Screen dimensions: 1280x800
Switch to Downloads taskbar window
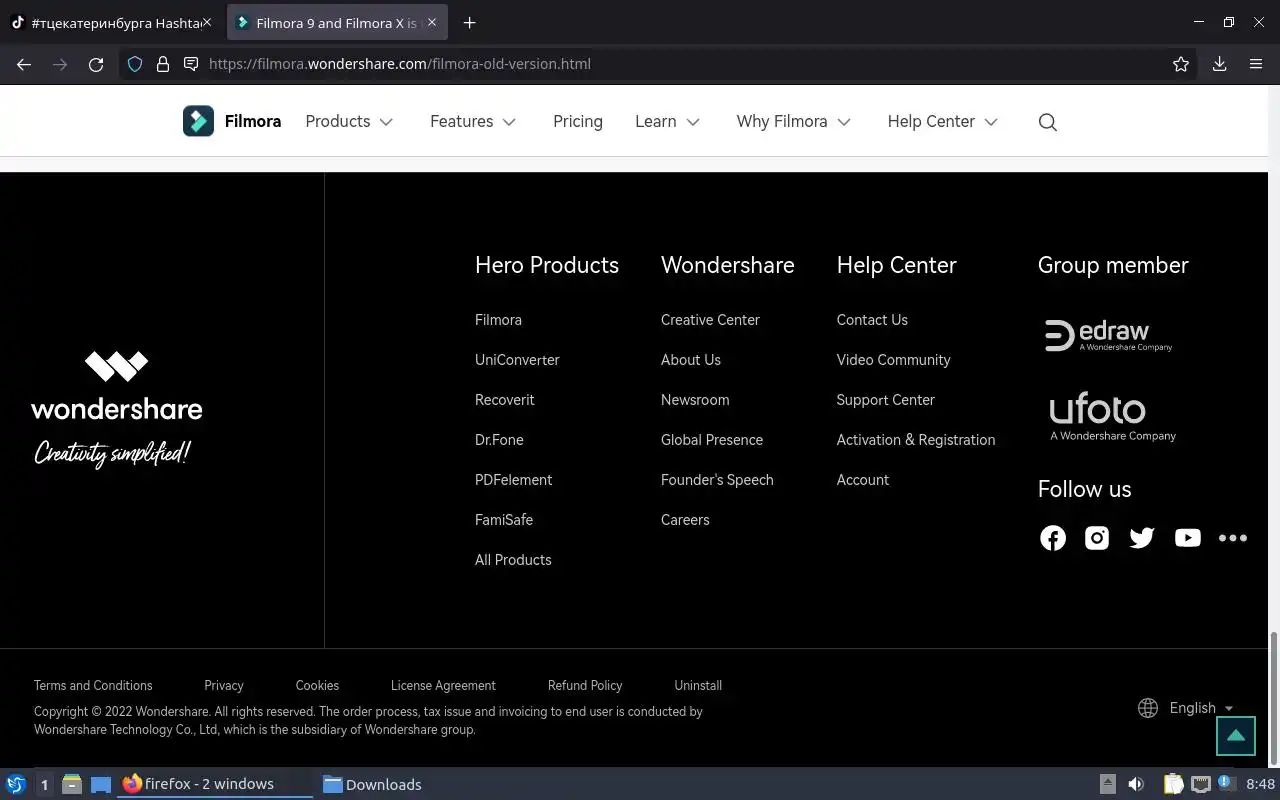click(x=372, y=784)
